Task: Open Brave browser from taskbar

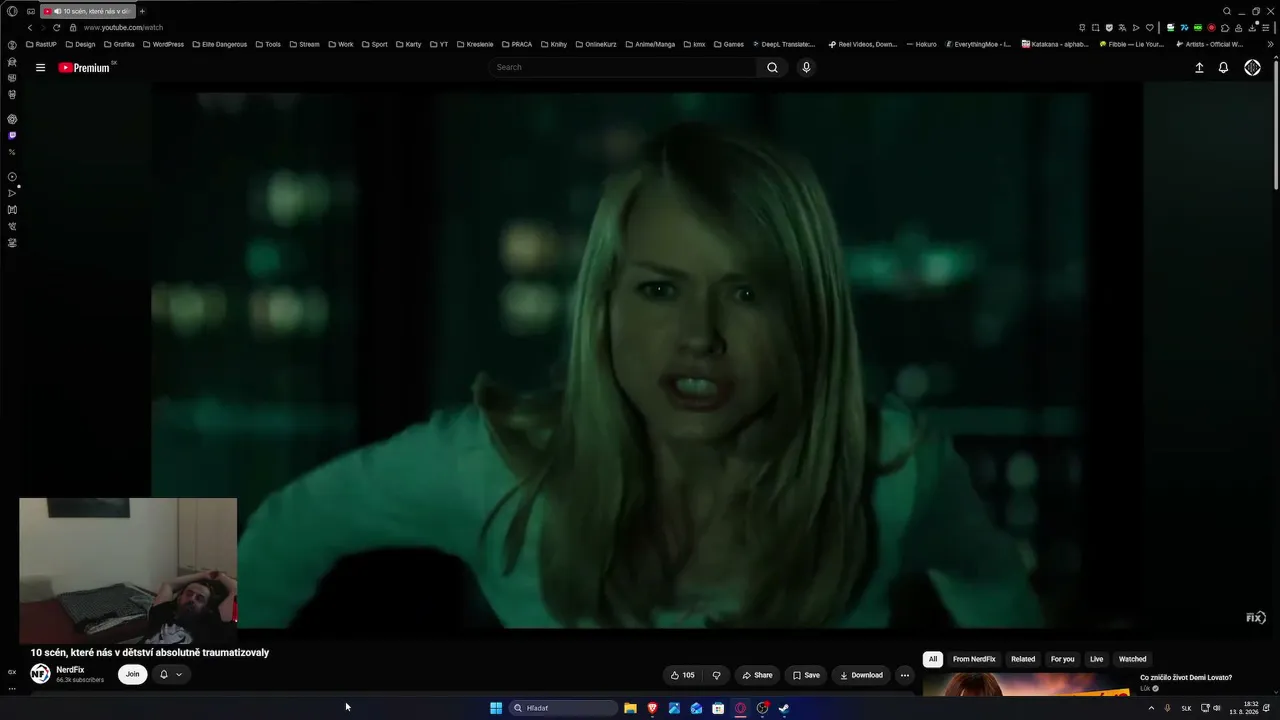Action: [652, 708]
